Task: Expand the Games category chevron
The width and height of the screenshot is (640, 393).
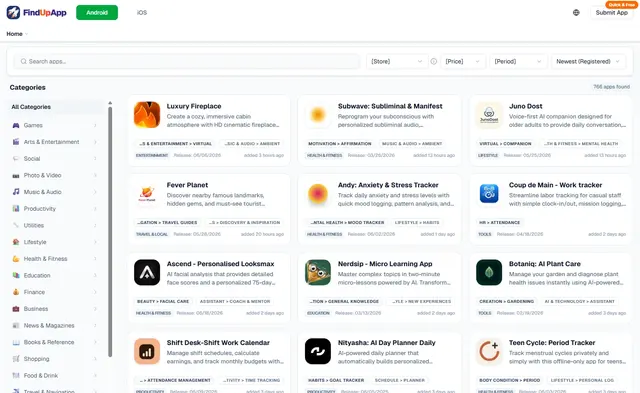Action: coord(95,125)
